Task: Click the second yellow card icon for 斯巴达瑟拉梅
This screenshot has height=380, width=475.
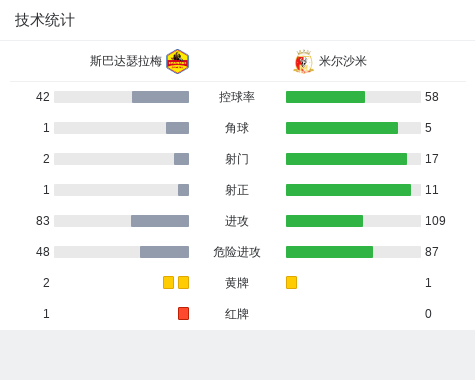Action: pyautogui.click(x=183, y=283)
